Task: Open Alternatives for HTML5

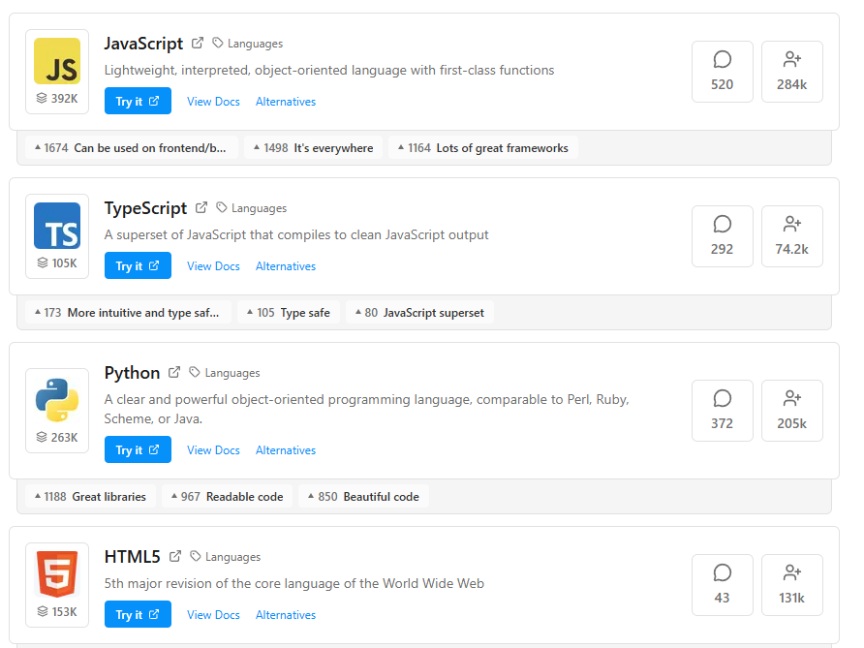Action: [x=285, y=615]
